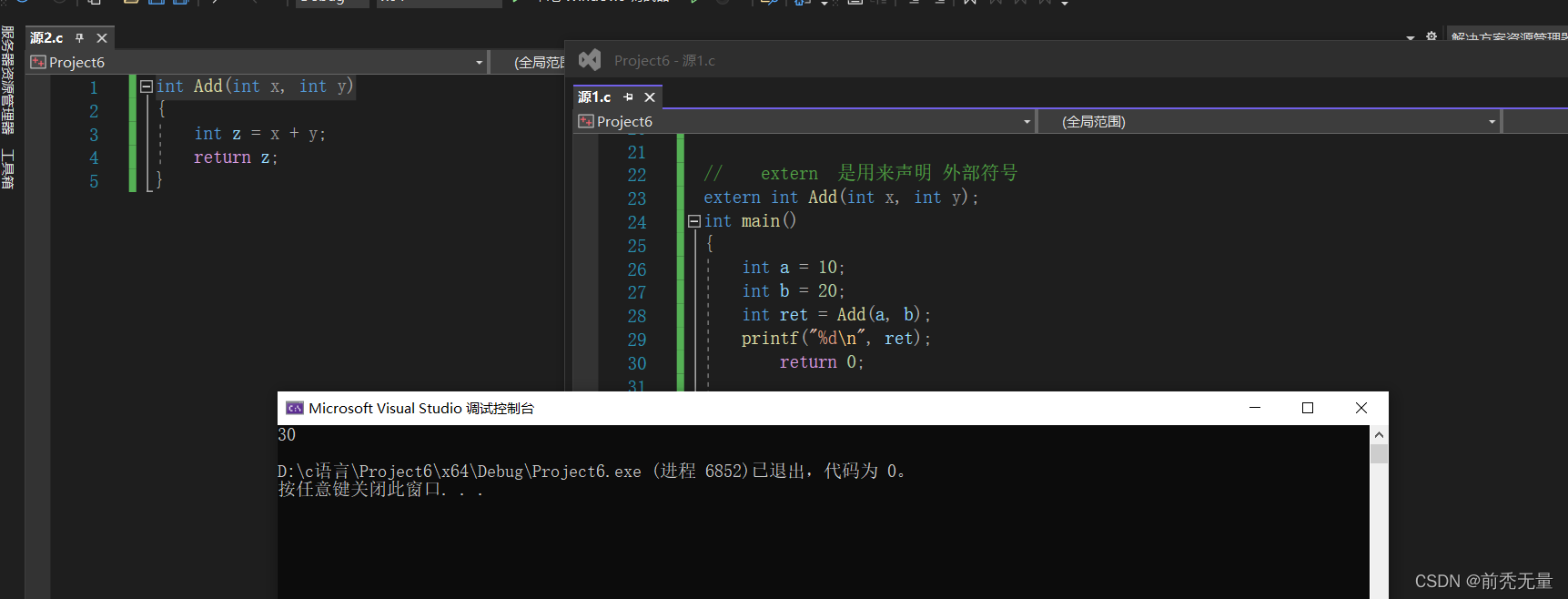The width and height of the screenshot is (1568, 599).
Task: Click the floating window title Project6 - 源1.c
Action: [664, 60]
